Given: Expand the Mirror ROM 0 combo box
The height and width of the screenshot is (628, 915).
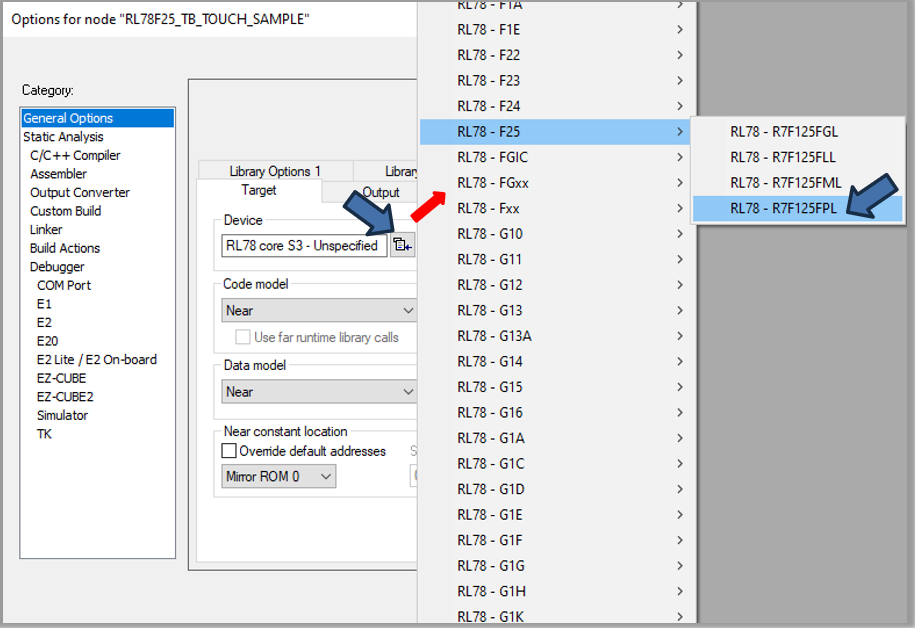Looking at the screenshot, I should pos(279,477).
